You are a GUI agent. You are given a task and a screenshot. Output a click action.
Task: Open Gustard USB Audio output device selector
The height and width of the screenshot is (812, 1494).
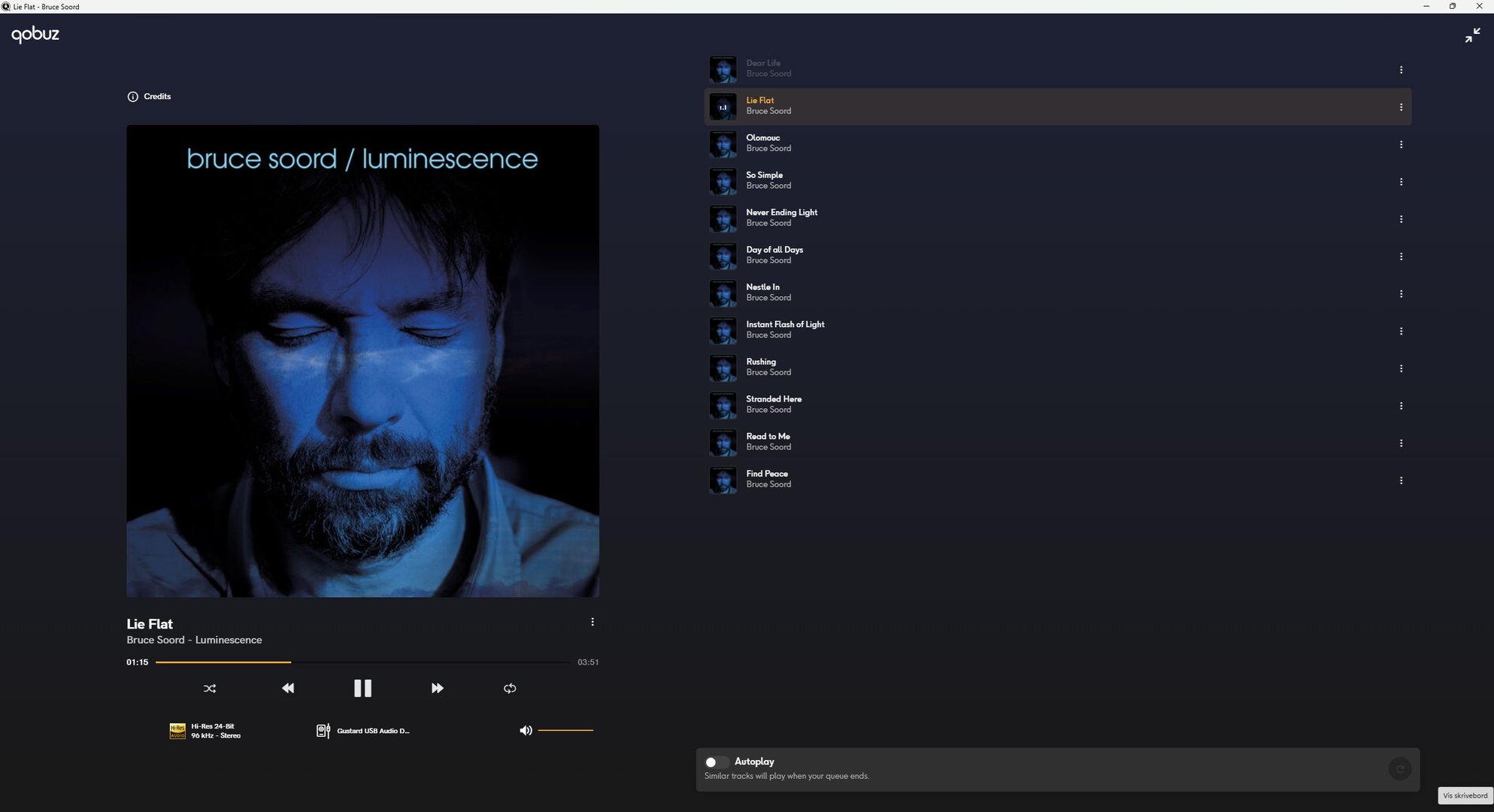363,731
